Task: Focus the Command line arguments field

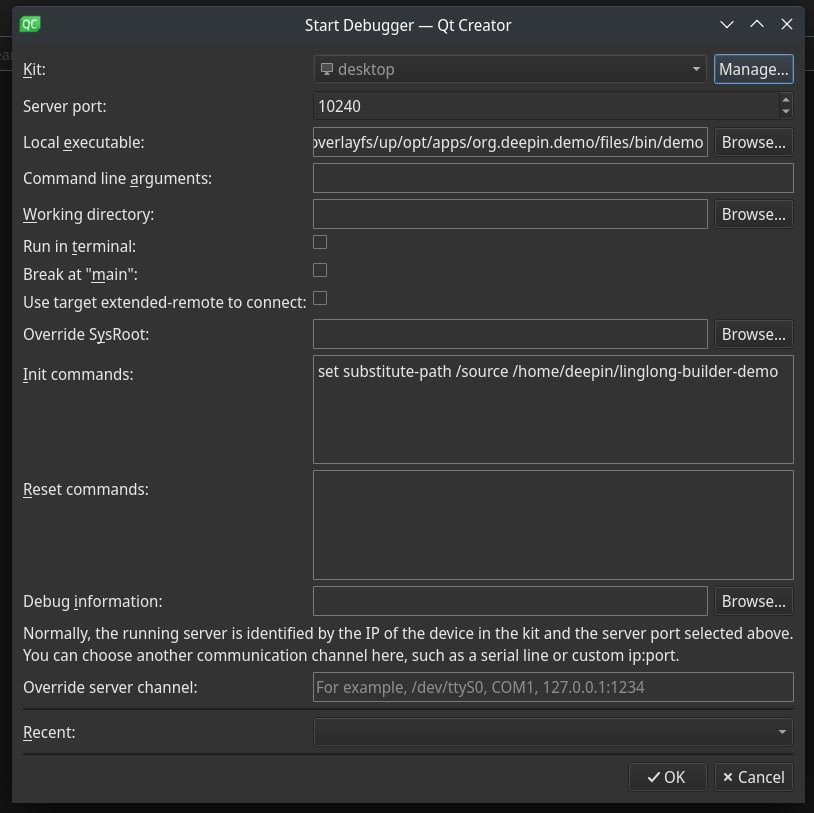Action: 553,178
